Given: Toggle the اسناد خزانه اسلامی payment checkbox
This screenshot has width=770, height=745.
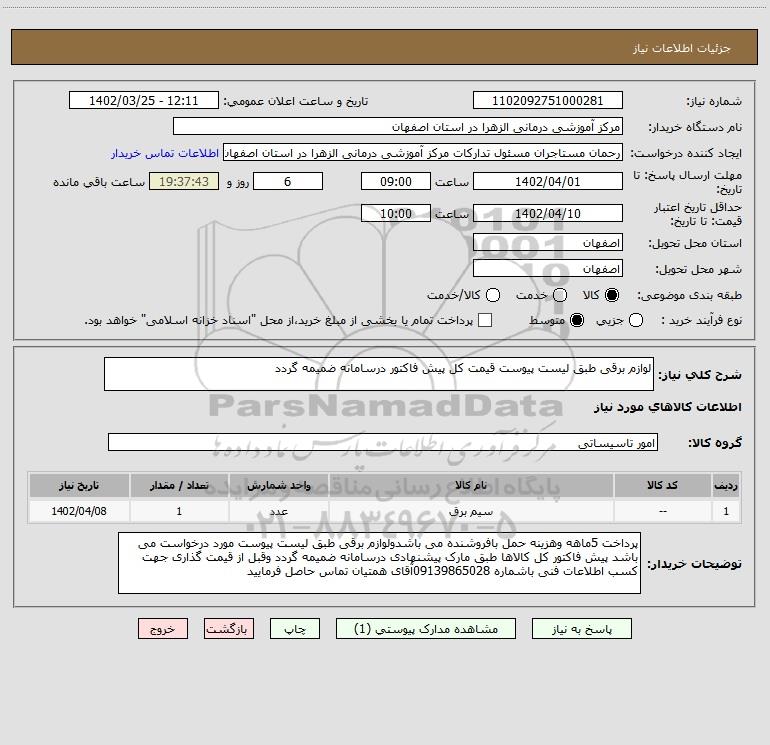Looking at the screenshot, I should tap(485, 320).
